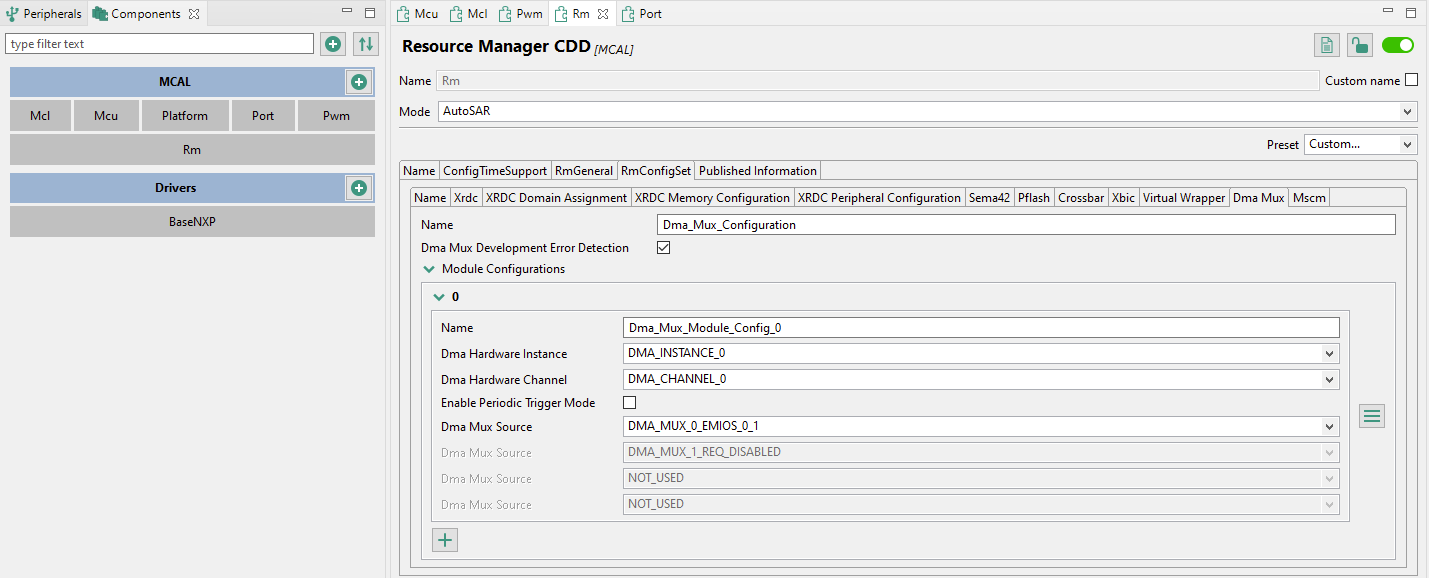The width and height of the screenshot is (1429, 578).
Task: Click the unlock padlock icon
Action: 1359,45
